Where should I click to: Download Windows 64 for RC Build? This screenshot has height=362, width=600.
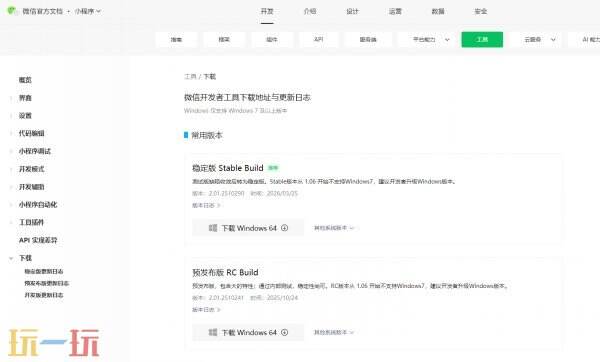point(248,333)
